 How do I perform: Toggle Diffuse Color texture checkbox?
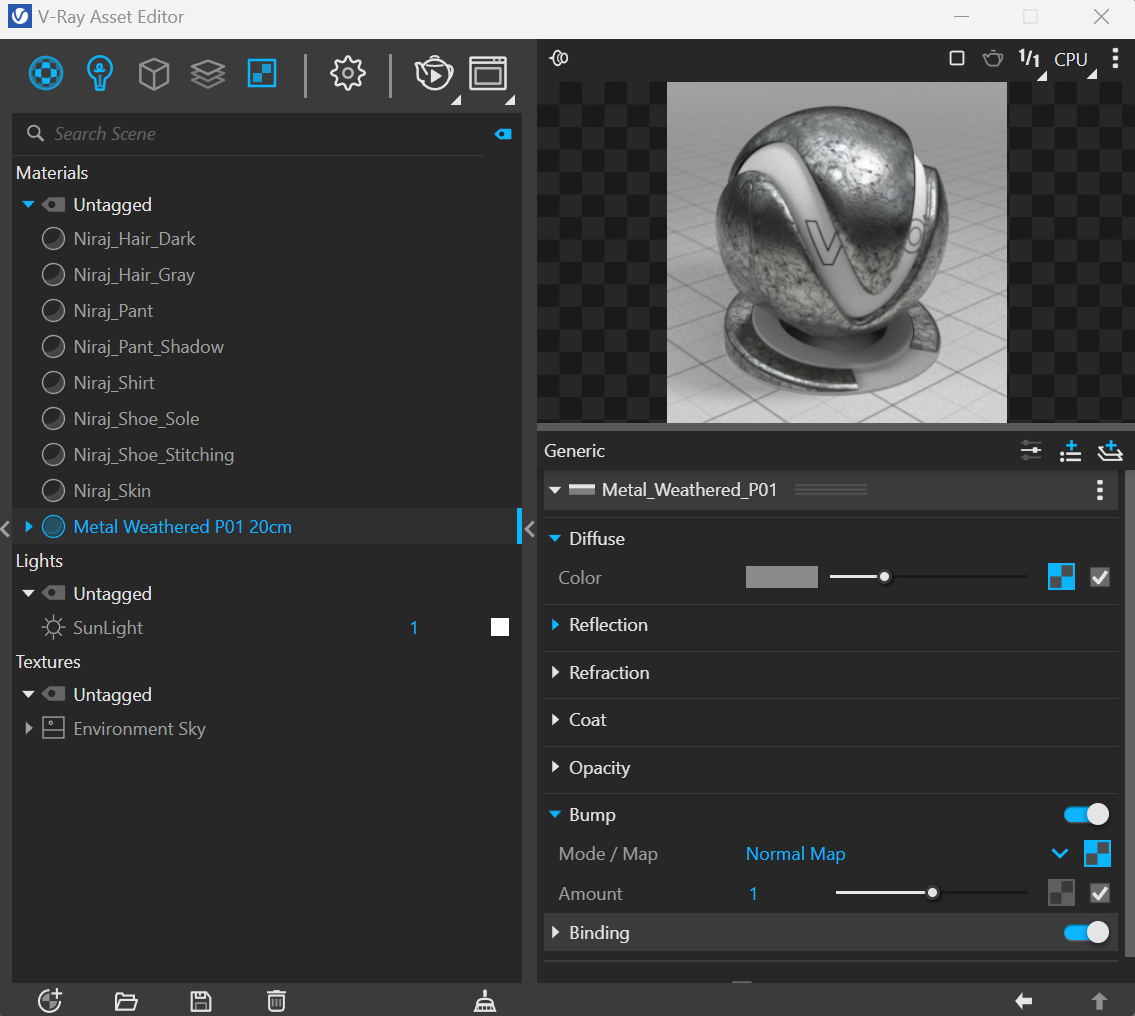pos(1100,577)
